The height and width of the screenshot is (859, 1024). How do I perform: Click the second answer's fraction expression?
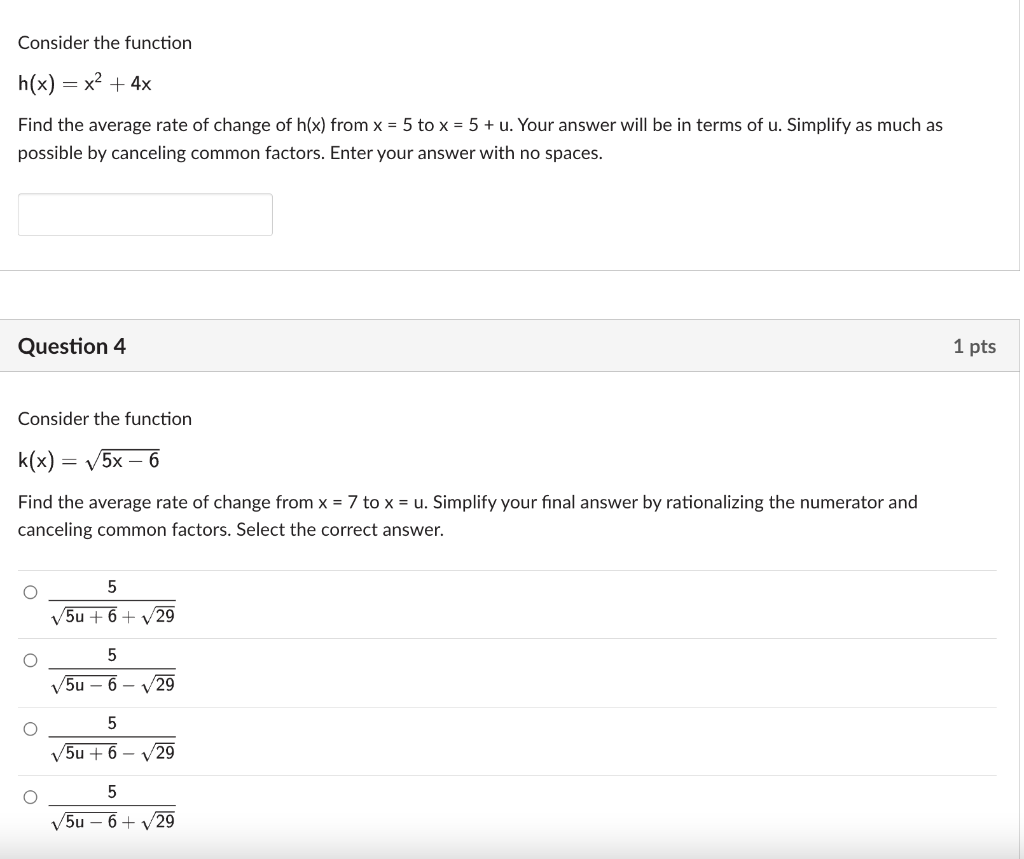click(x=112, y=670)
